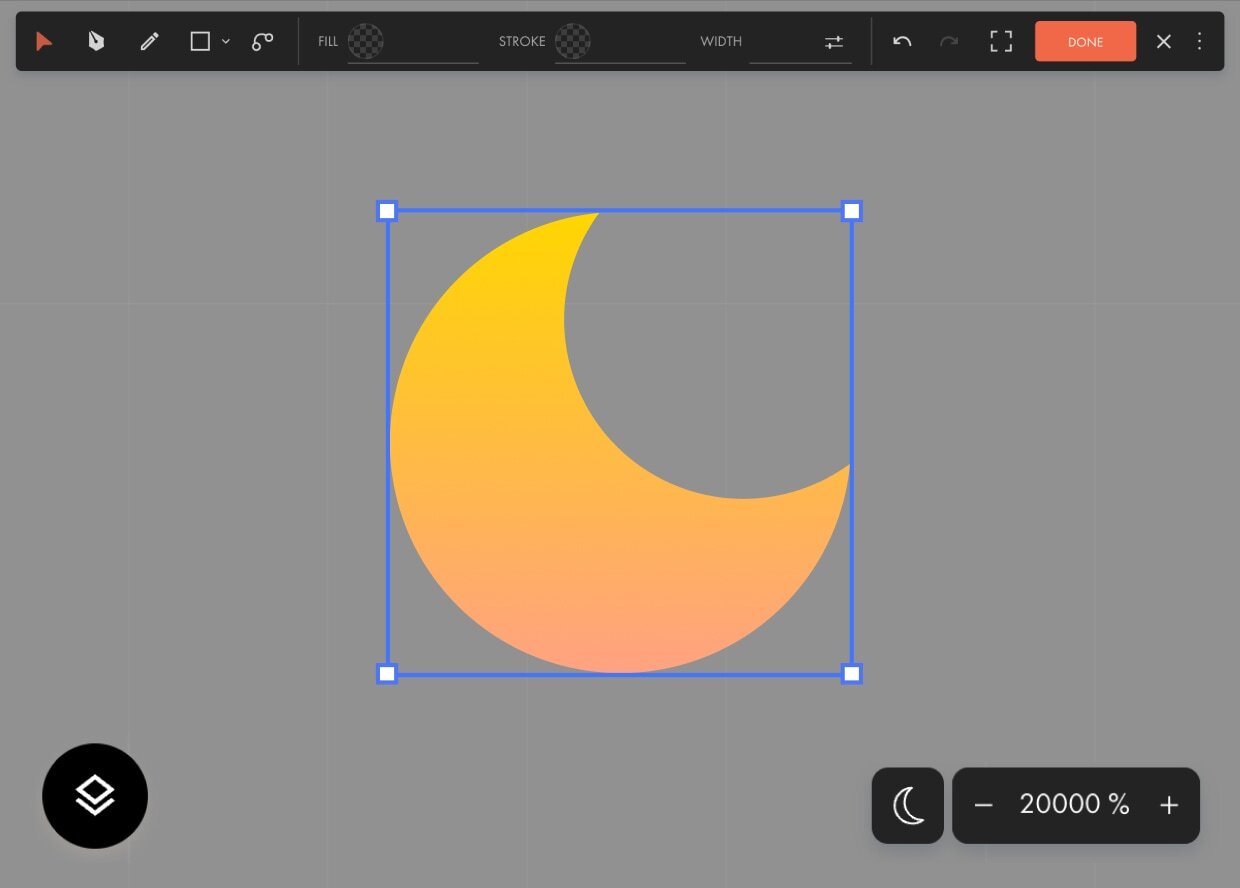Toggle dark mode with moon icon
This screenshot has width=1240, height=888.
pos(908,805)
